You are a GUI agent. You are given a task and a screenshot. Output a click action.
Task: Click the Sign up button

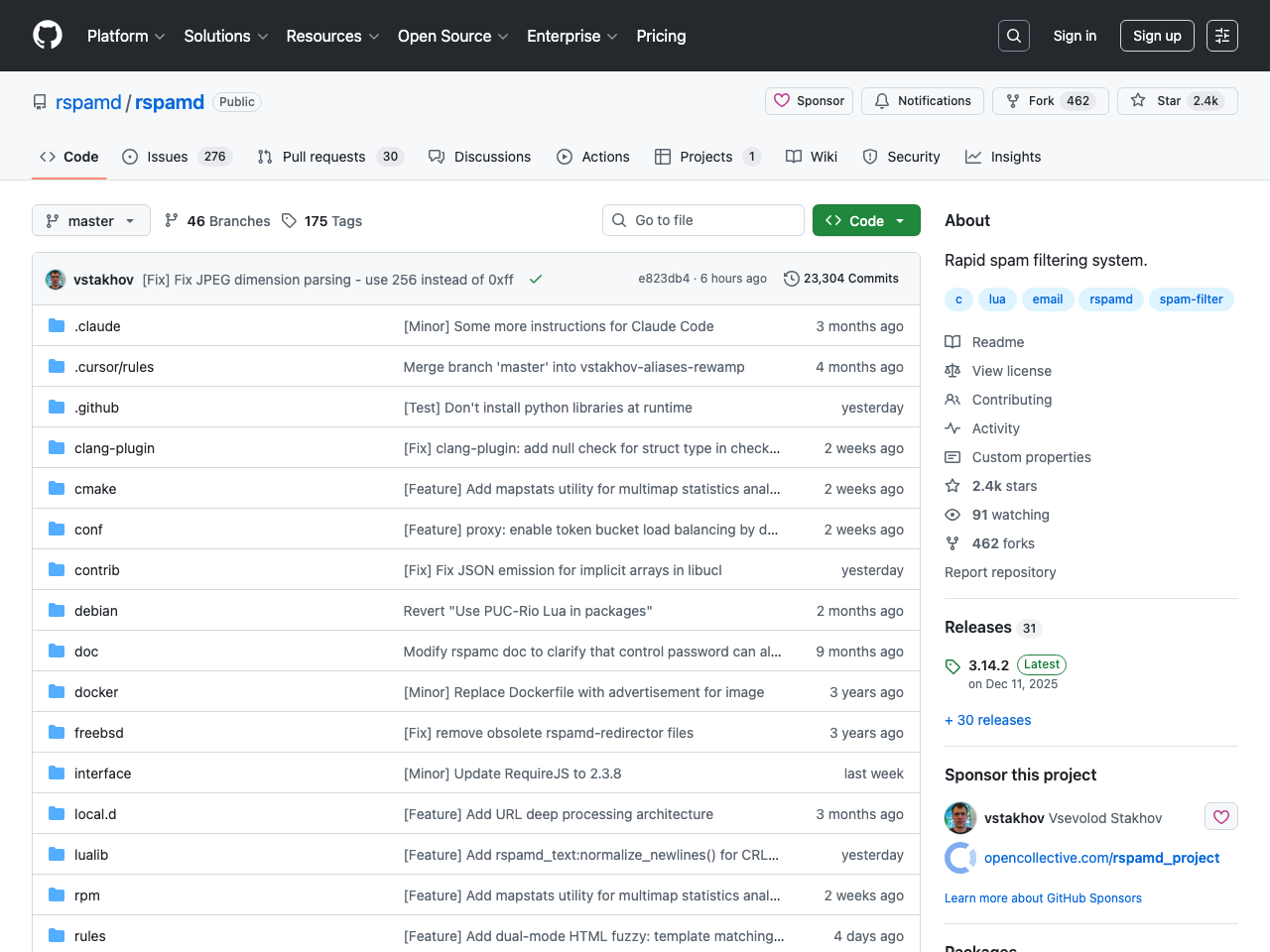pos(1157,36)
